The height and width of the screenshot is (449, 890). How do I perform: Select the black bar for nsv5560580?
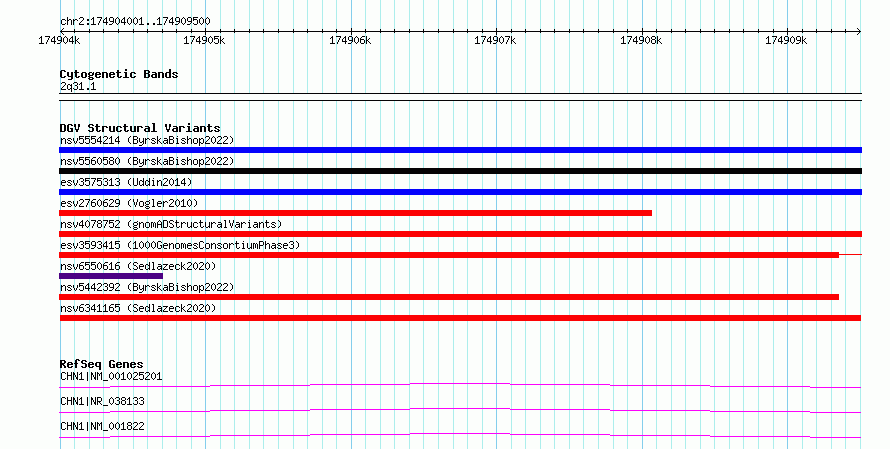(x=460, y=171)
